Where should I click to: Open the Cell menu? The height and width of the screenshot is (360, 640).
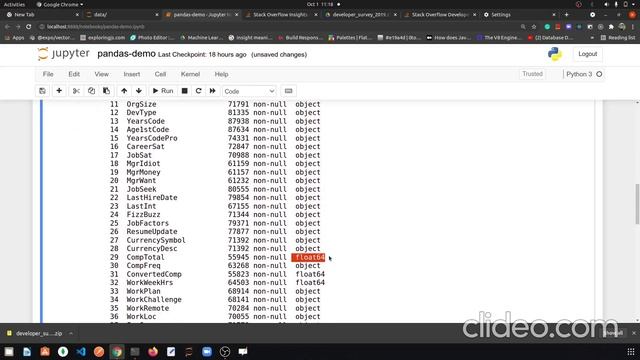pyautogui.click(x=160, y=74)
